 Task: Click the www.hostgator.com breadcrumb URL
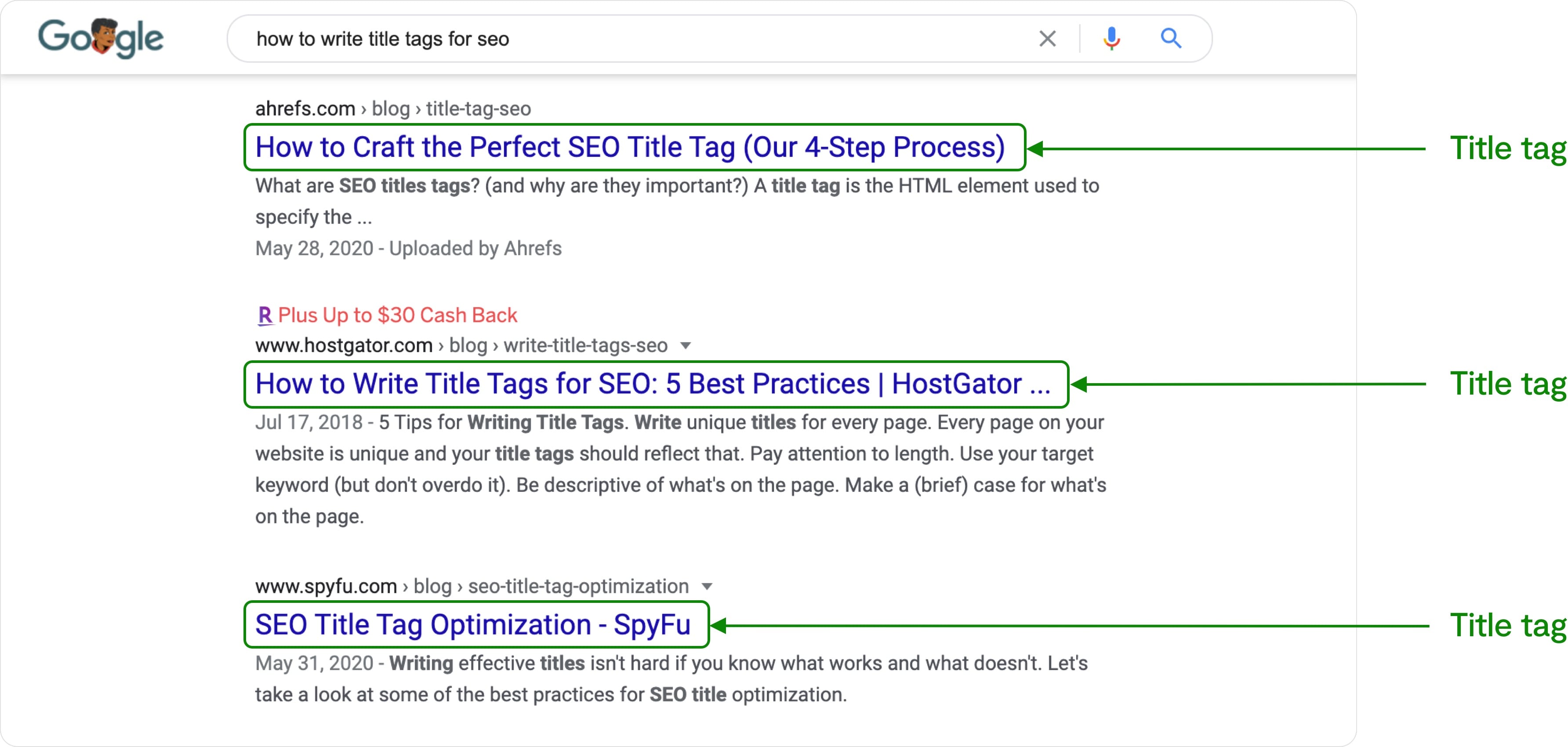point(461,346)
